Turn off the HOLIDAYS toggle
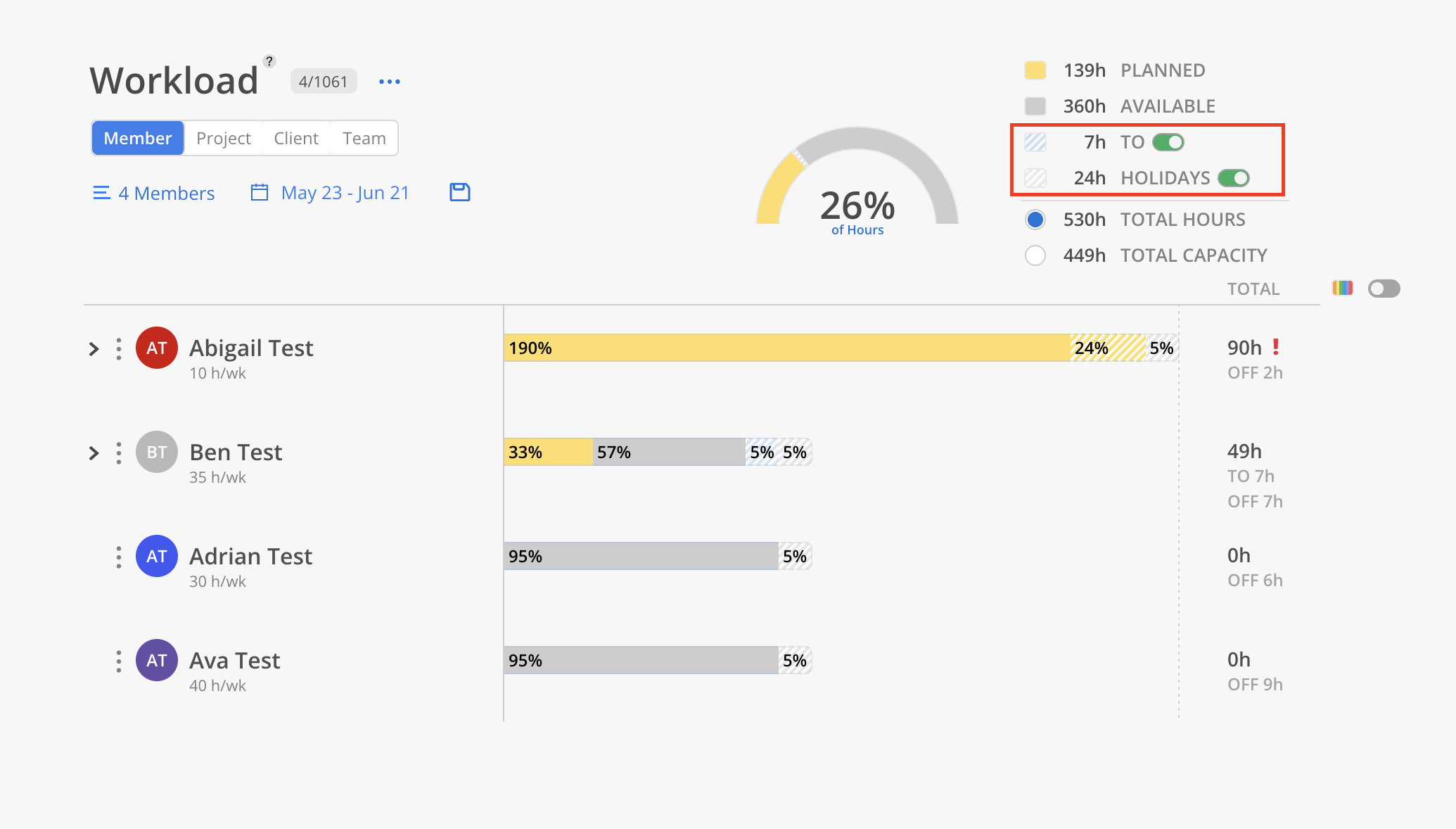Viewport: 1456px width, 829px height. coord(1234,178)
